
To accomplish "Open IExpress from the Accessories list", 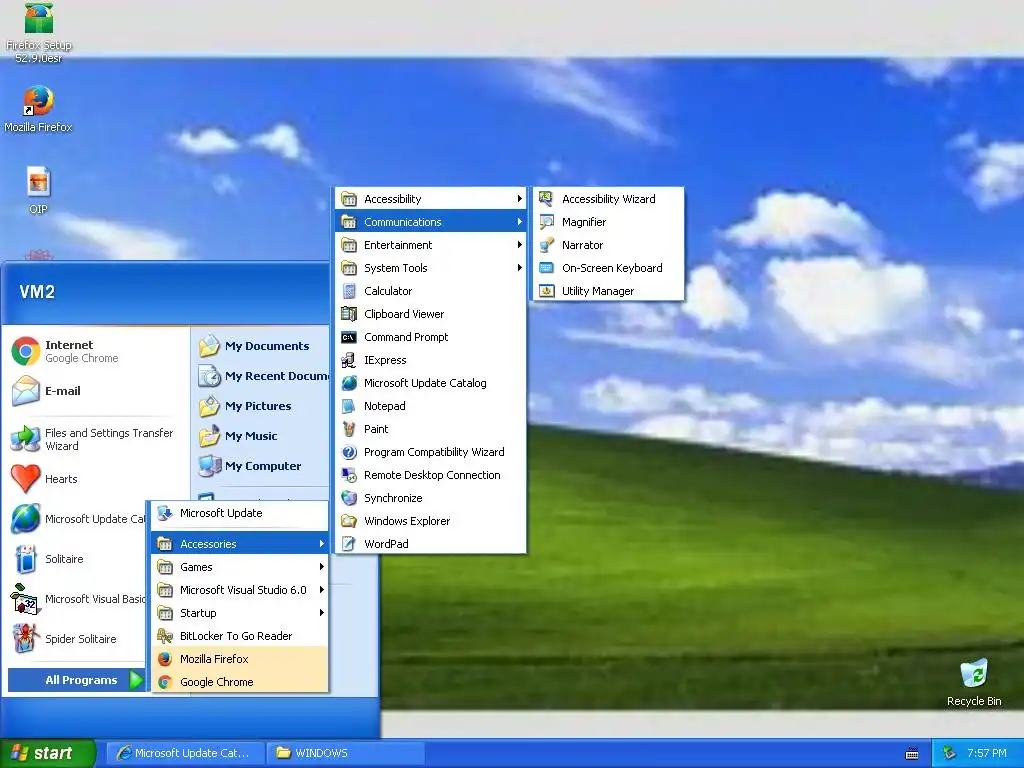I will 430,360.
